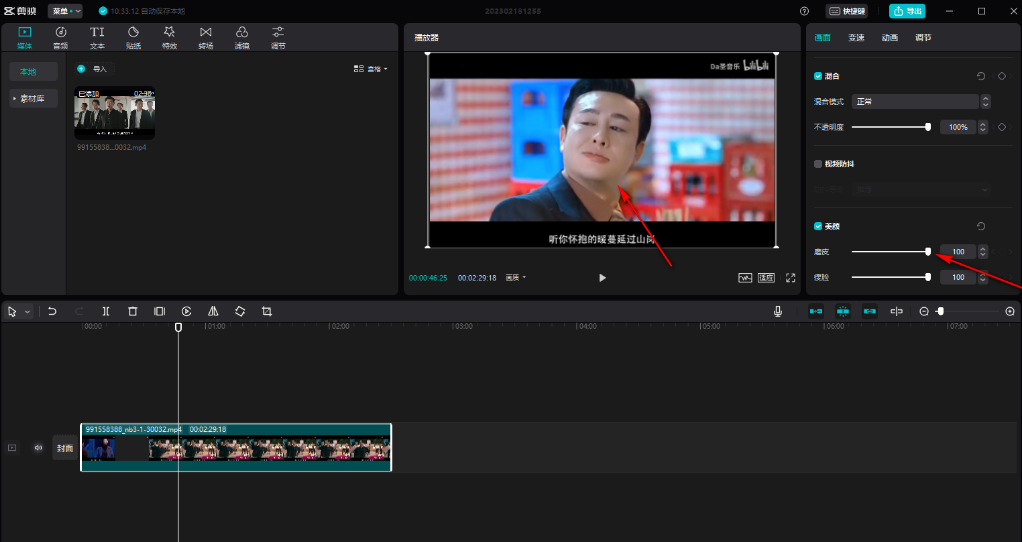The width and height of the screenshot is (1022, 542).
Task: Click the zoom in timeline icon
Action: (x=1010, y=311)
